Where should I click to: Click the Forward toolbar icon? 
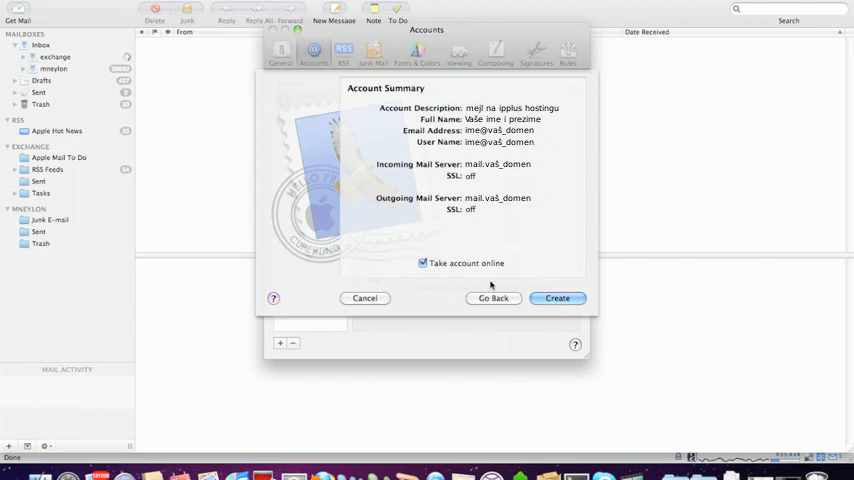pos(290,9)
